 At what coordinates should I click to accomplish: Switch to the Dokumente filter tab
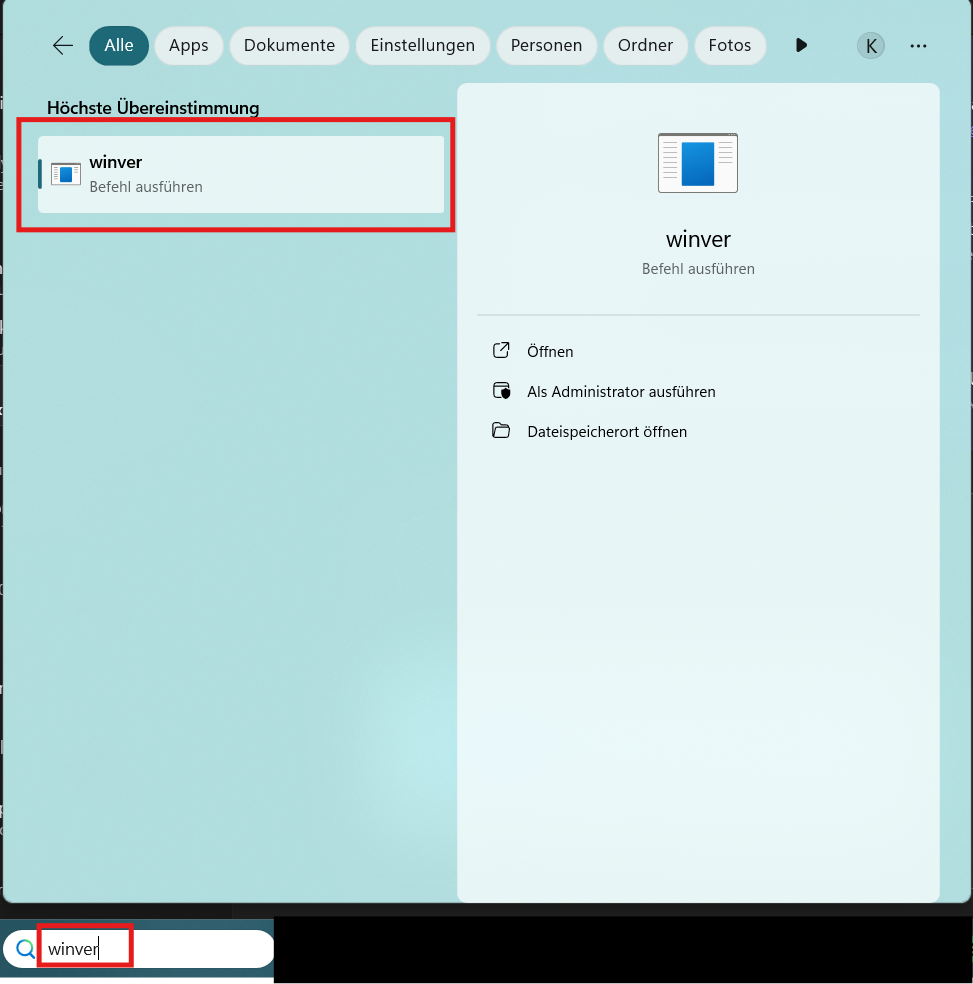point(289,46)
